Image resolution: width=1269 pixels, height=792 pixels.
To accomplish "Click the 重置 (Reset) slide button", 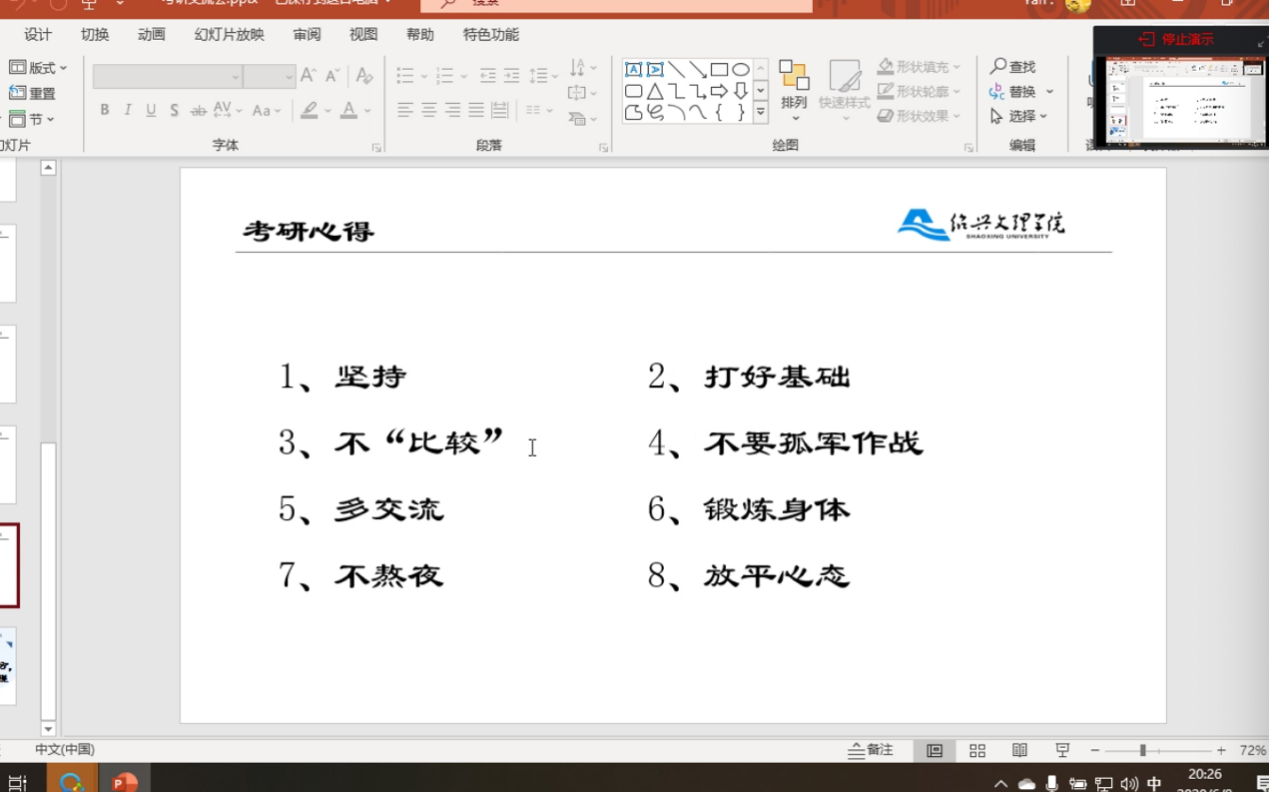I will click(x=32, y=93).
